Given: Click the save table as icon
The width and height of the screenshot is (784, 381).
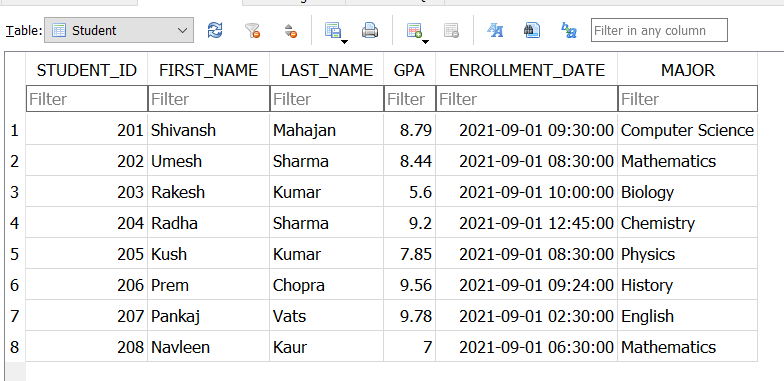Looking at the screenshot, I should pos(332,30).
